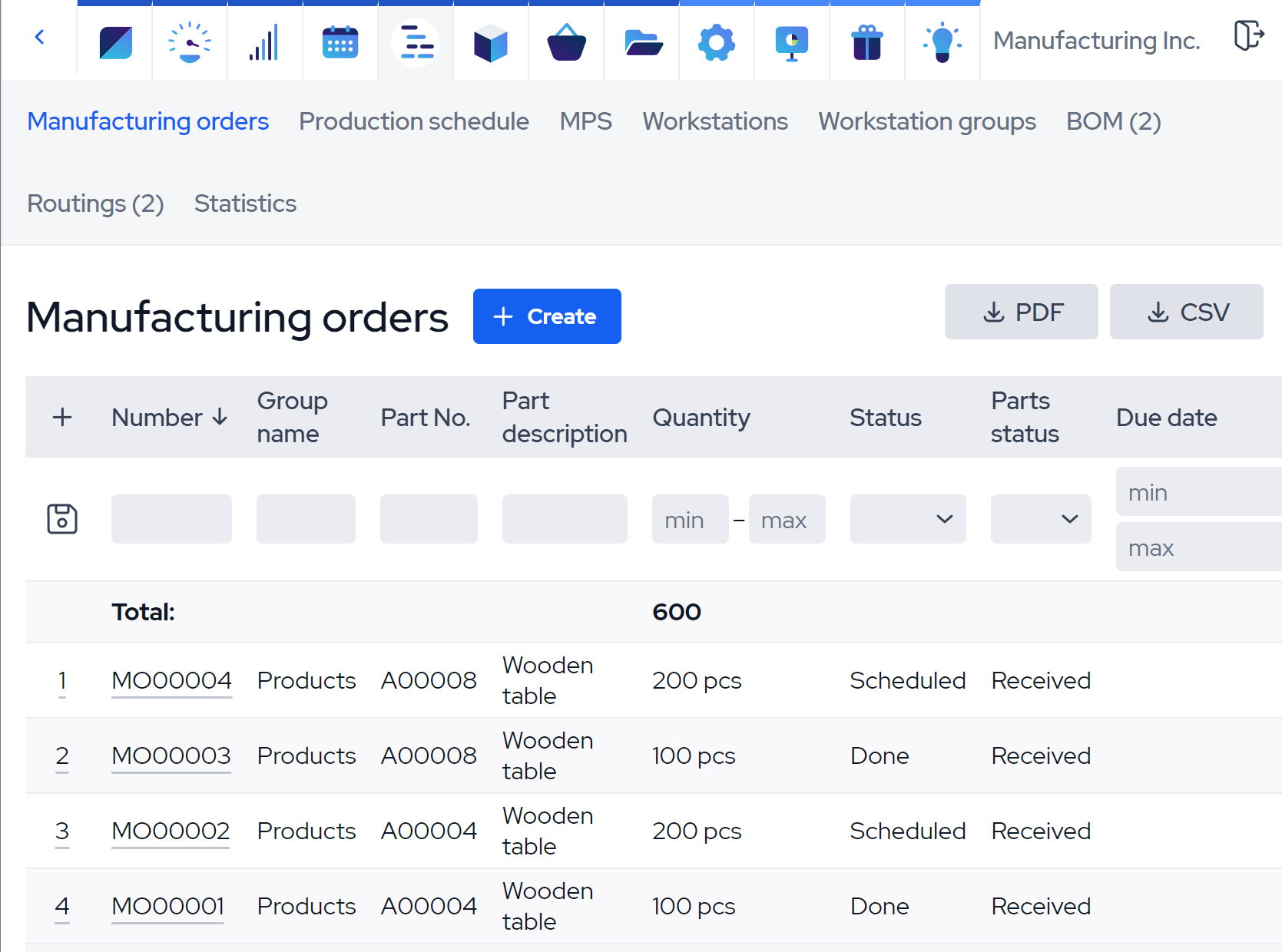This screenshot has width=1282, height=952.
Task: Expand the Status filter dropdown
Action: [x=908, y=519]
